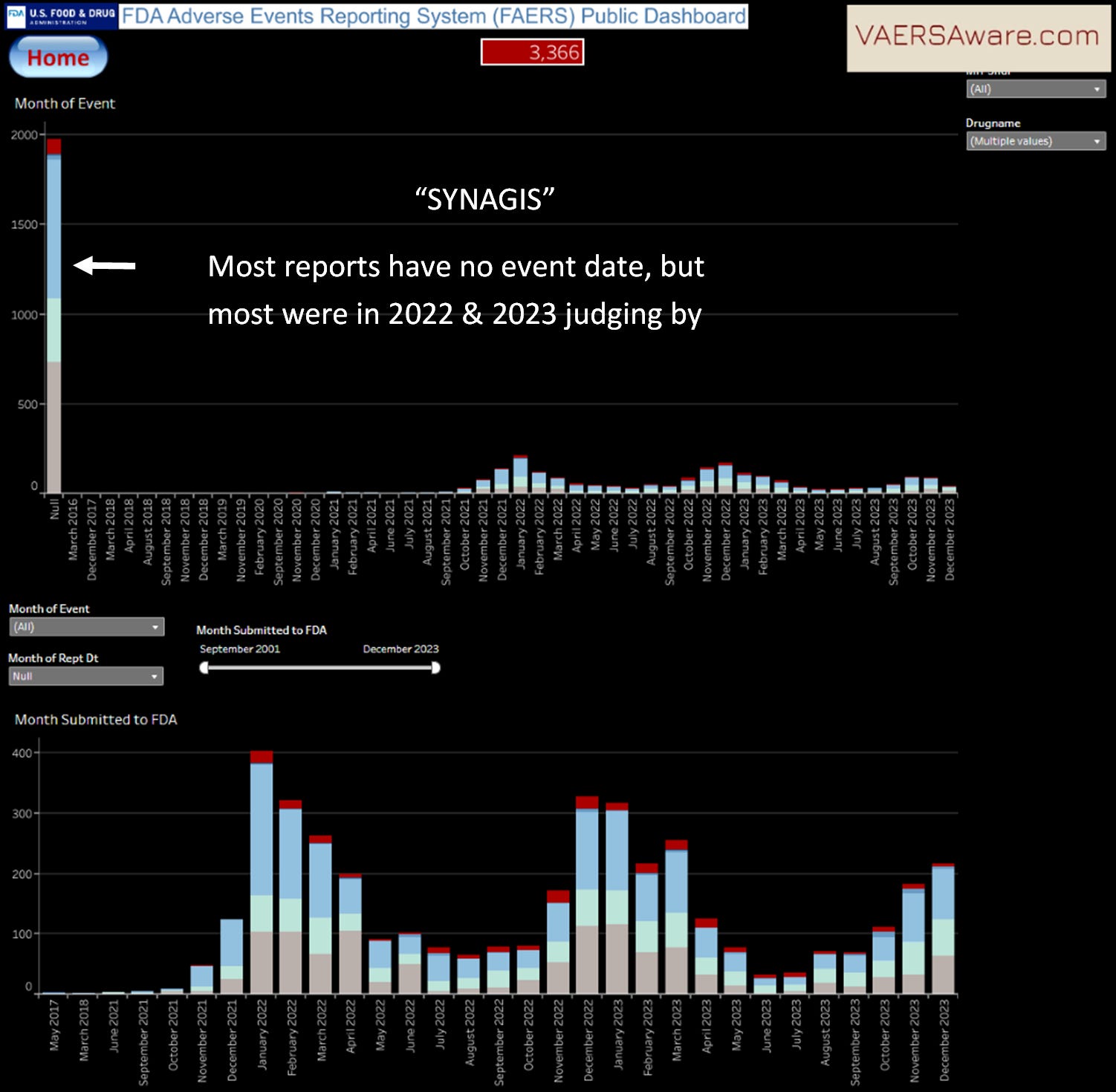Click the April 2022 bar in submitted chart
The image size is (1116, 1092).
coord(350,934)
